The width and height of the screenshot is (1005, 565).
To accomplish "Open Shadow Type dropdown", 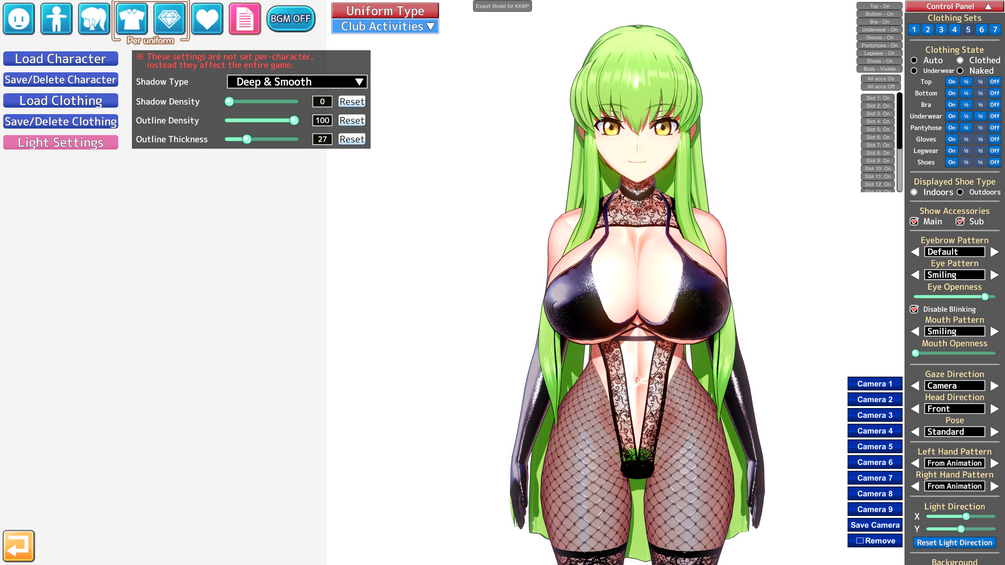I will point(297,82).
